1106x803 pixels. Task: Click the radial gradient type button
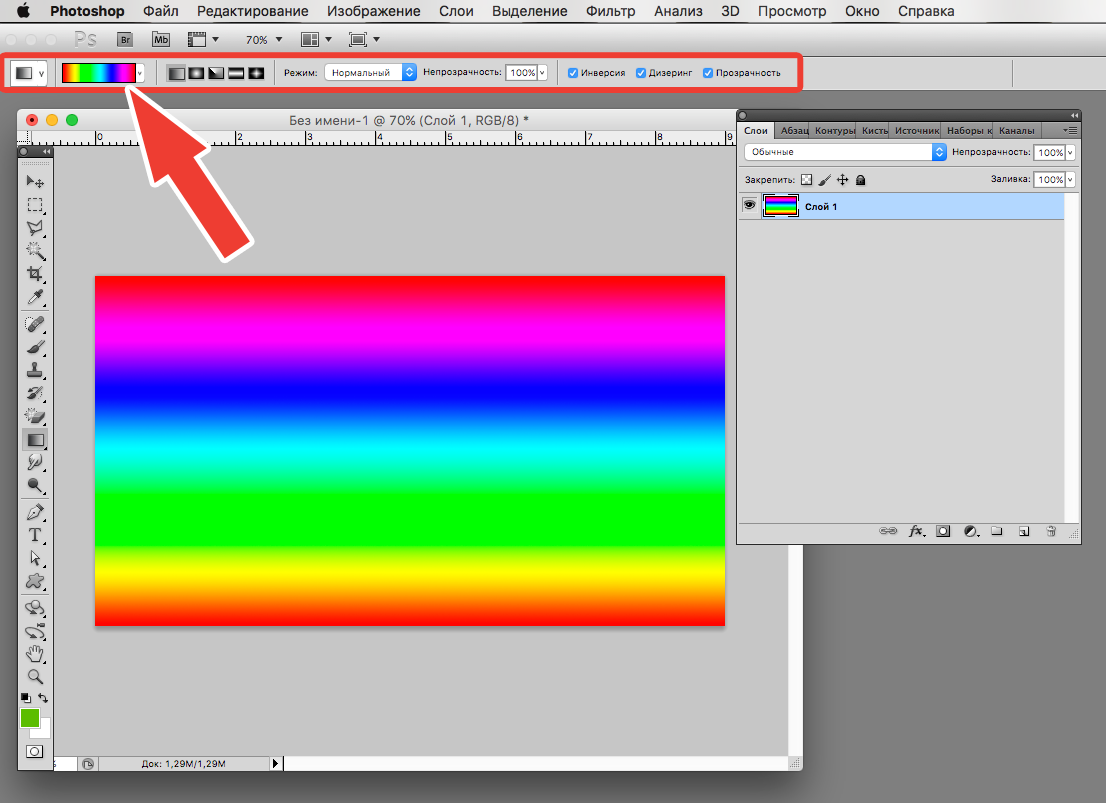pos(196,73)
